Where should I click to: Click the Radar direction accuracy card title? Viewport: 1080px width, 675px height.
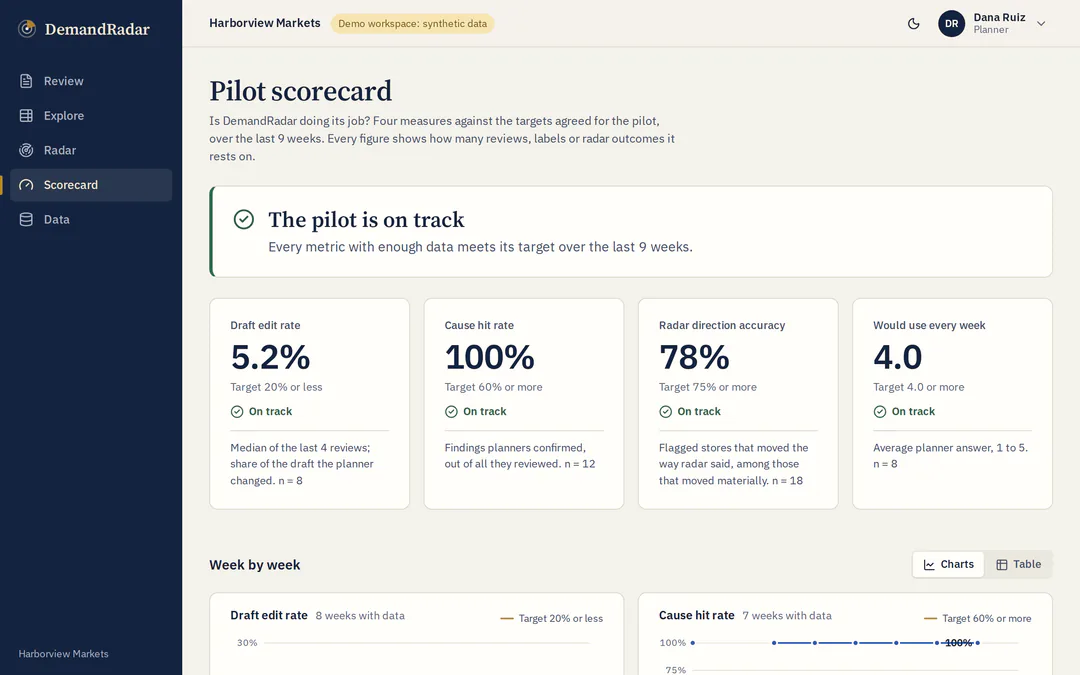tap(722, 325)
